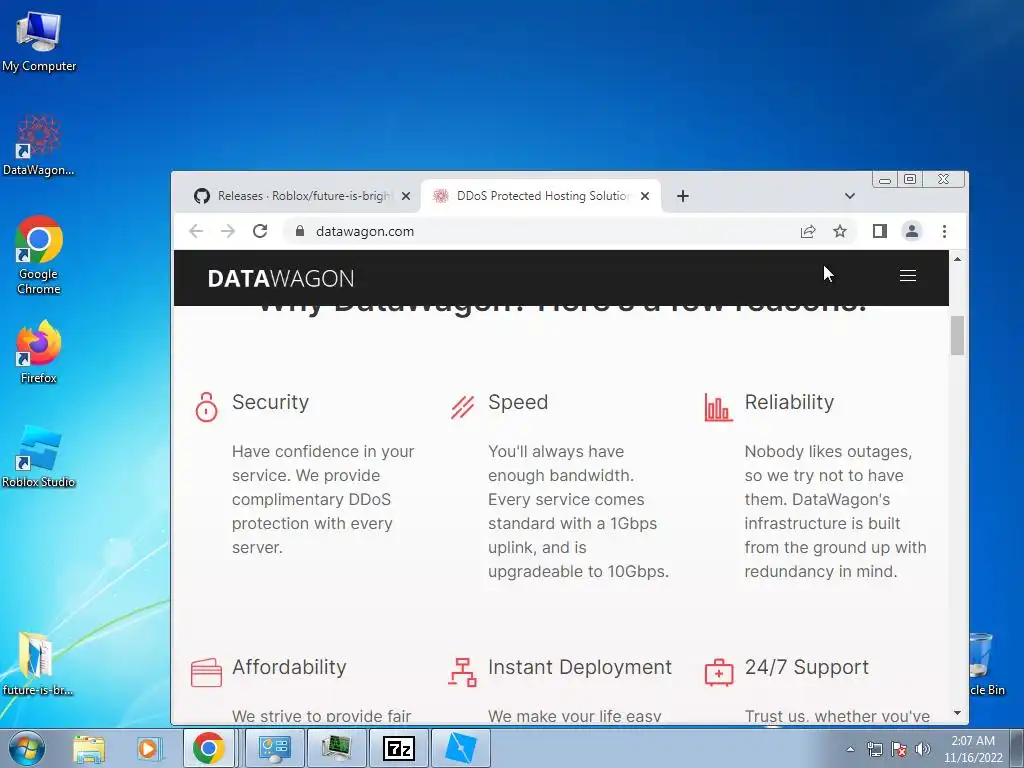Click the Instant Deployment network icon
Screen dimensions: 1024x768
(x=462, y=673)
